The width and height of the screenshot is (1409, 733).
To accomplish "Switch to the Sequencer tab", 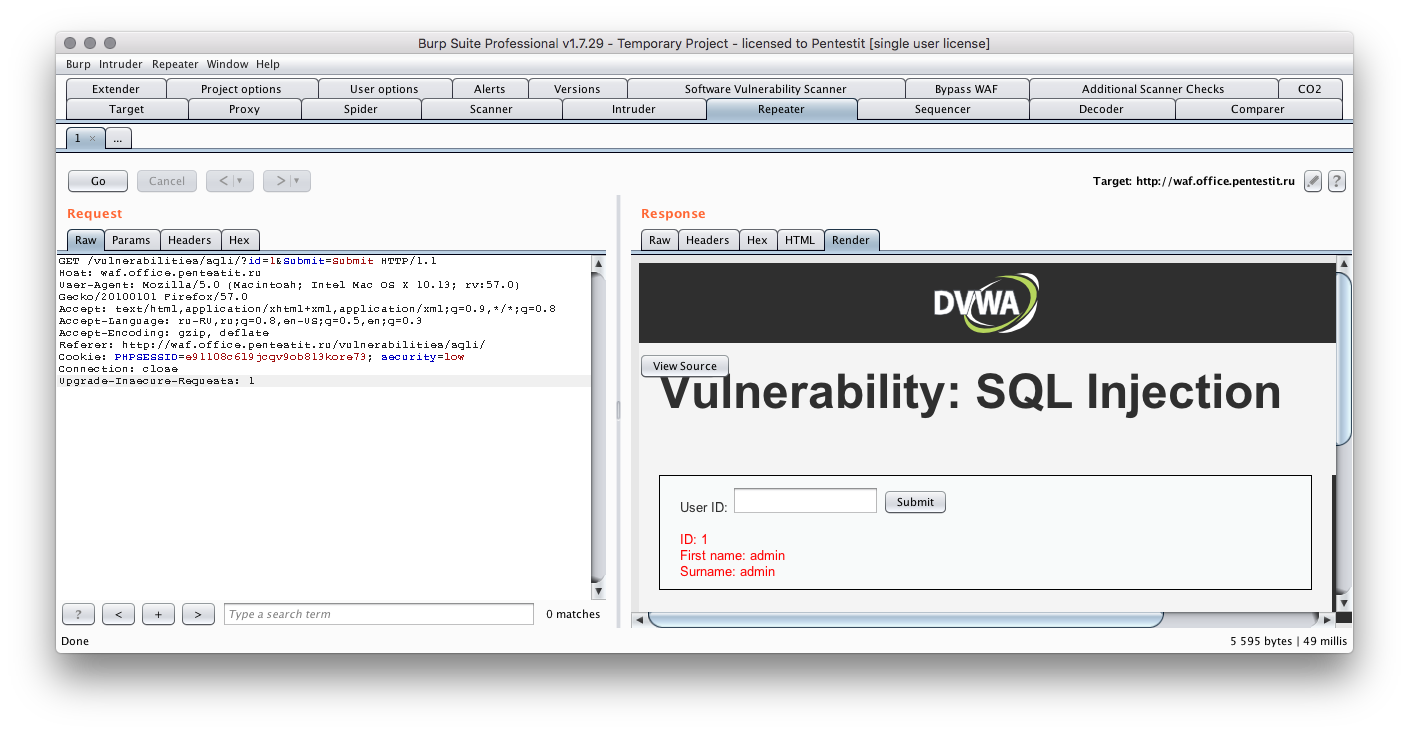I will (x=943, y=109).
